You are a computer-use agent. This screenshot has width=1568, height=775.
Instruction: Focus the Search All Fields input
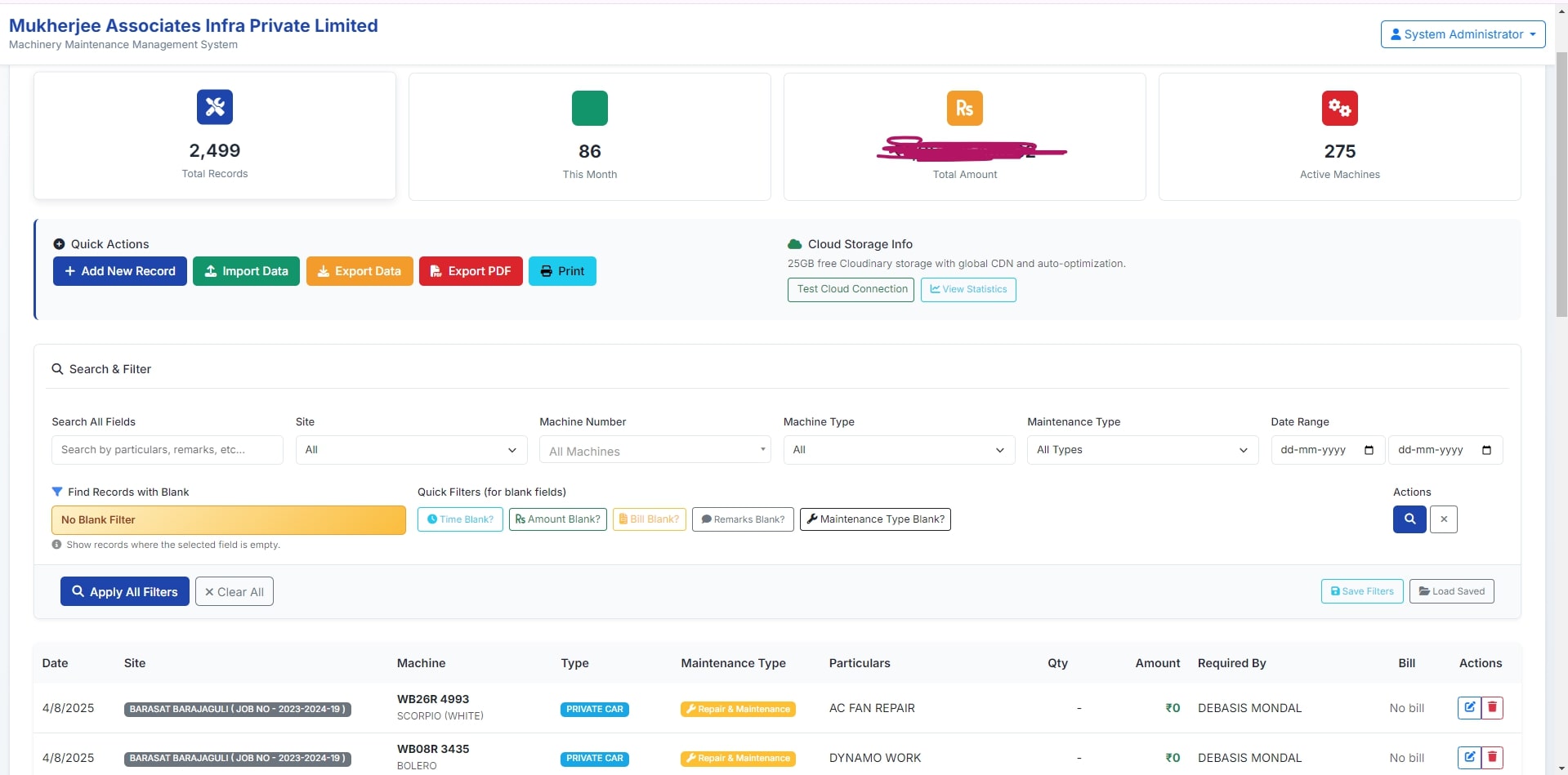click(x=167, y=450)
